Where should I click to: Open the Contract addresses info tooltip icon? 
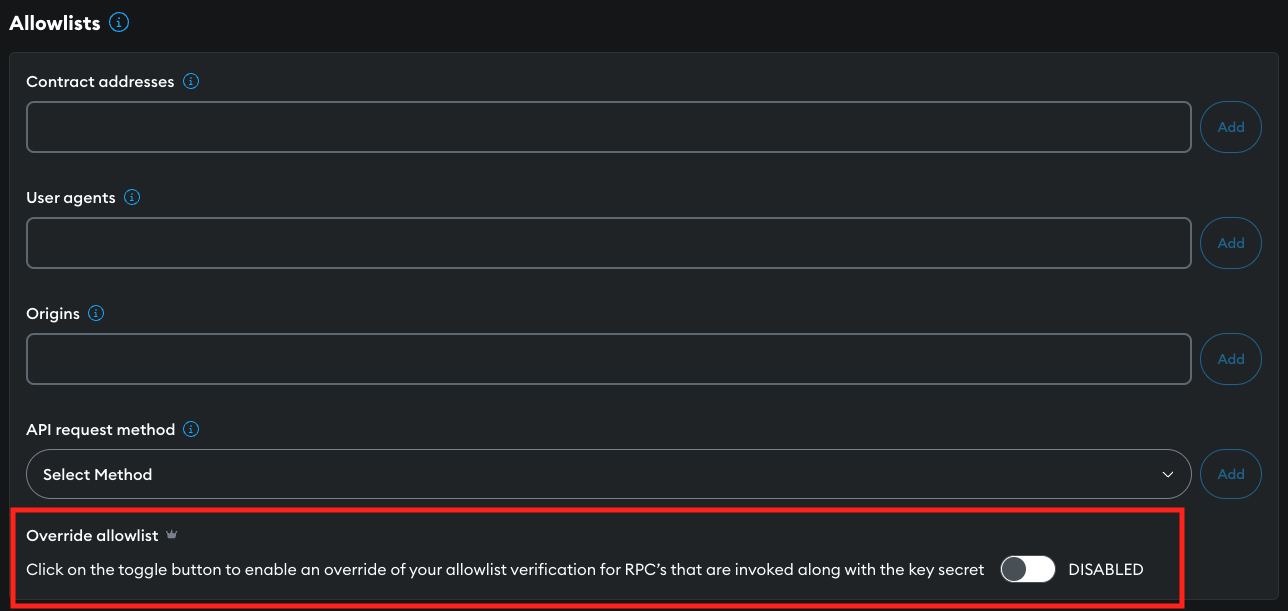pyautogui.click(x=191, y=81)
